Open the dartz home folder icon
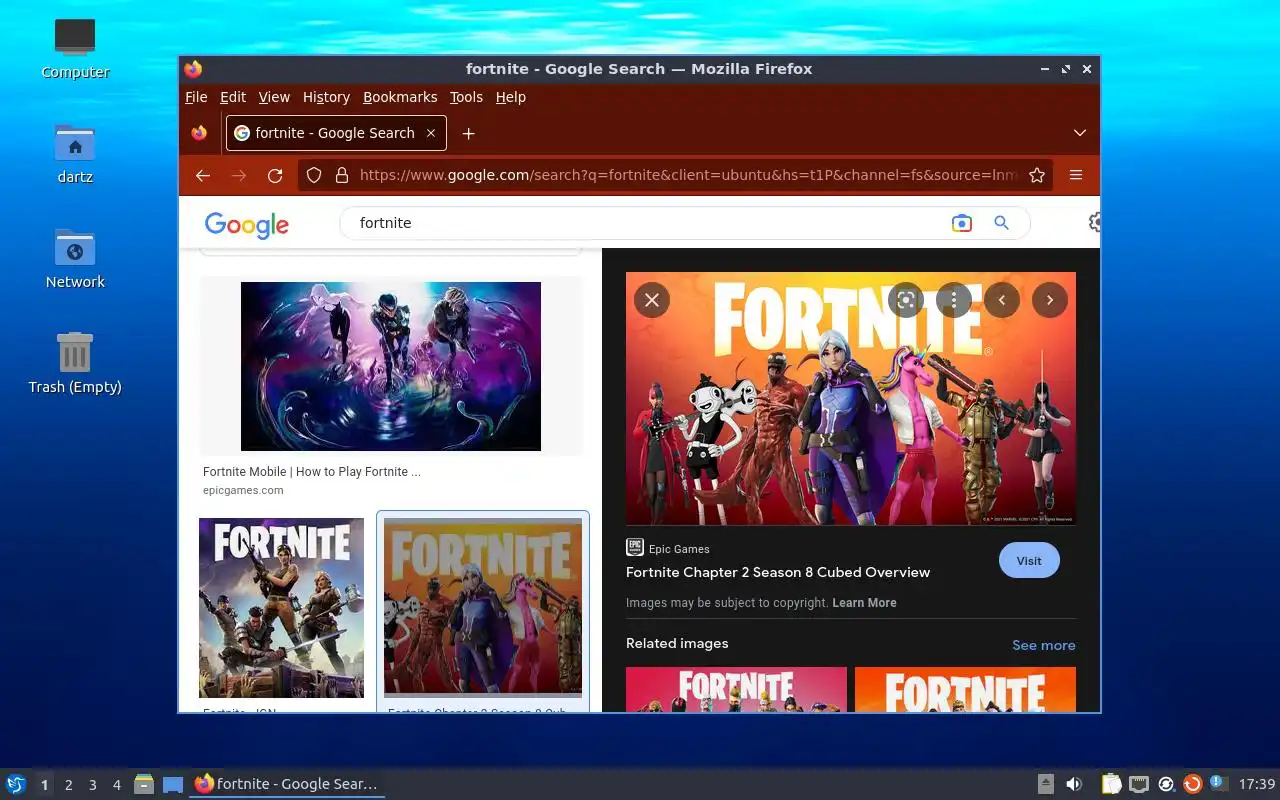This screenshot has height=800, width=1280. [x=75, y=154]
